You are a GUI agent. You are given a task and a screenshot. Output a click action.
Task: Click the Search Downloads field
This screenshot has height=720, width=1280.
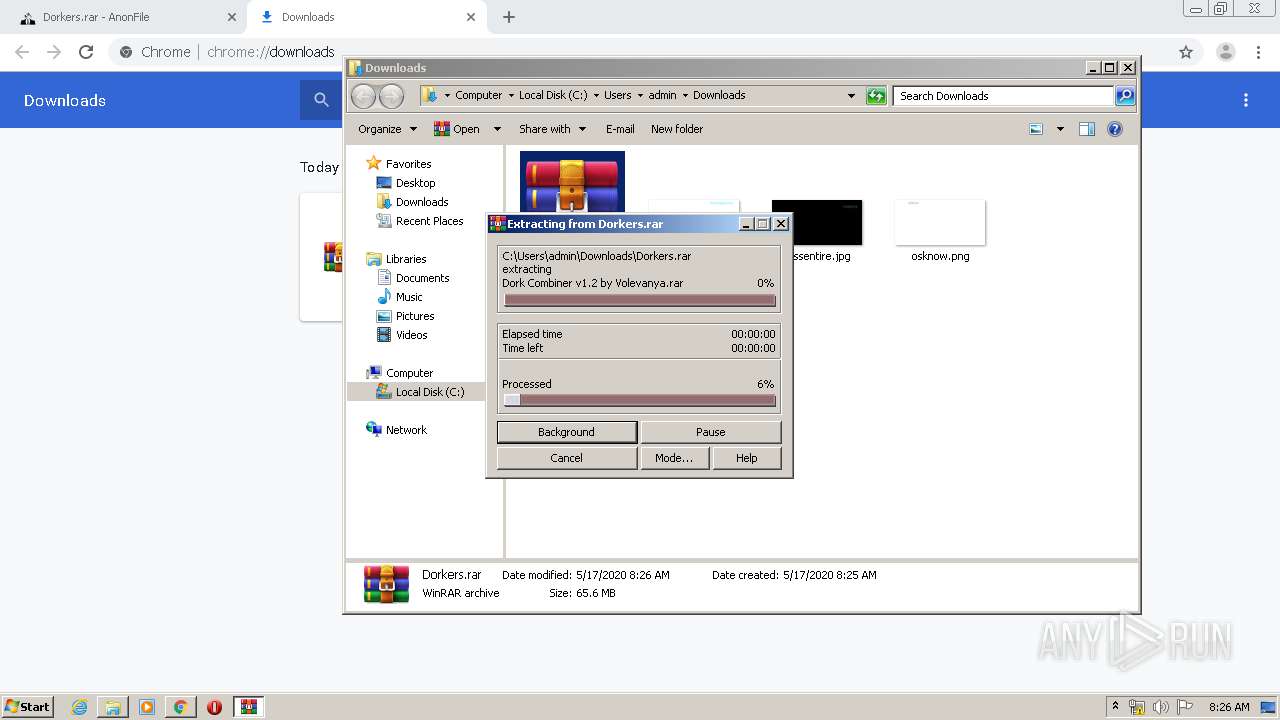click(1003, 96)
